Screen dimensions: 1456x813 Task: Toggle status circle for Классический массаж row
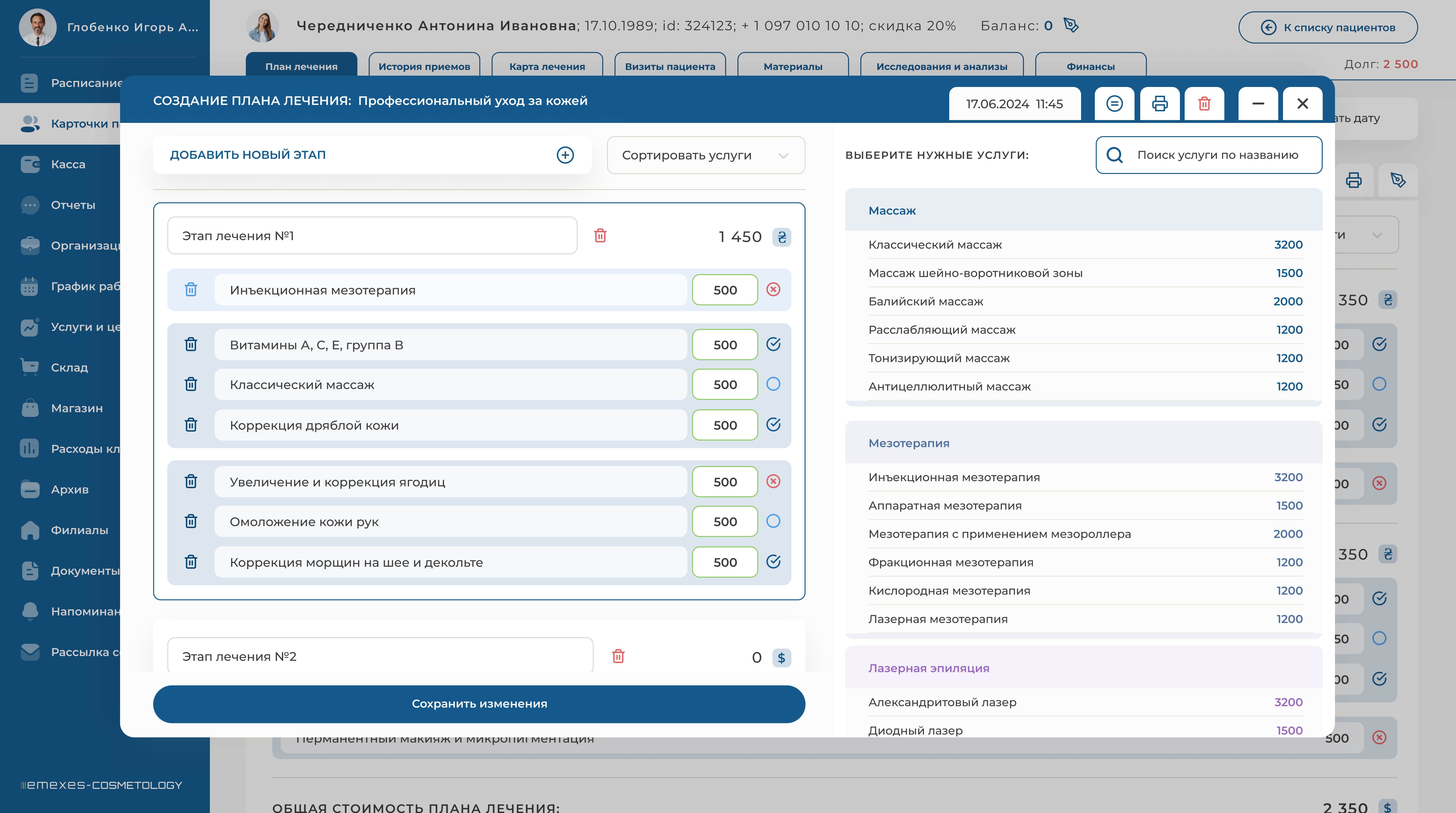[x=773, y=385]
